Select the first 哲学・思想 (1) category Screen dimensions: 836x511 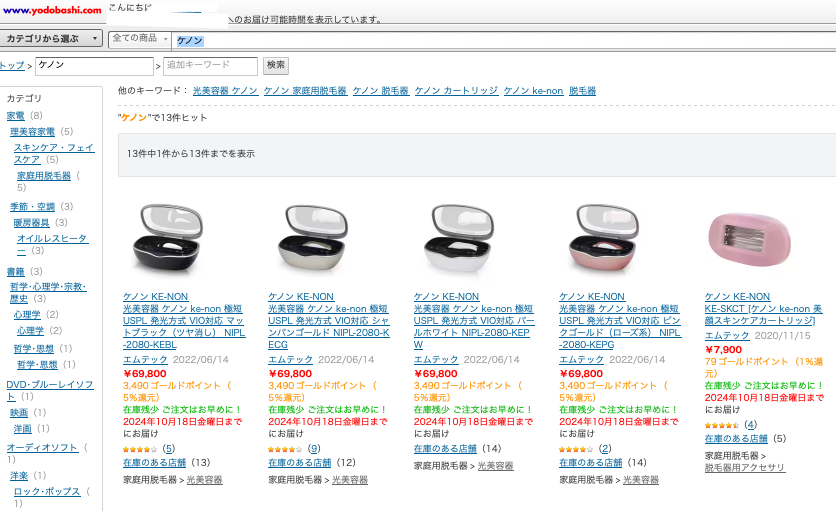tap(34, 349)
